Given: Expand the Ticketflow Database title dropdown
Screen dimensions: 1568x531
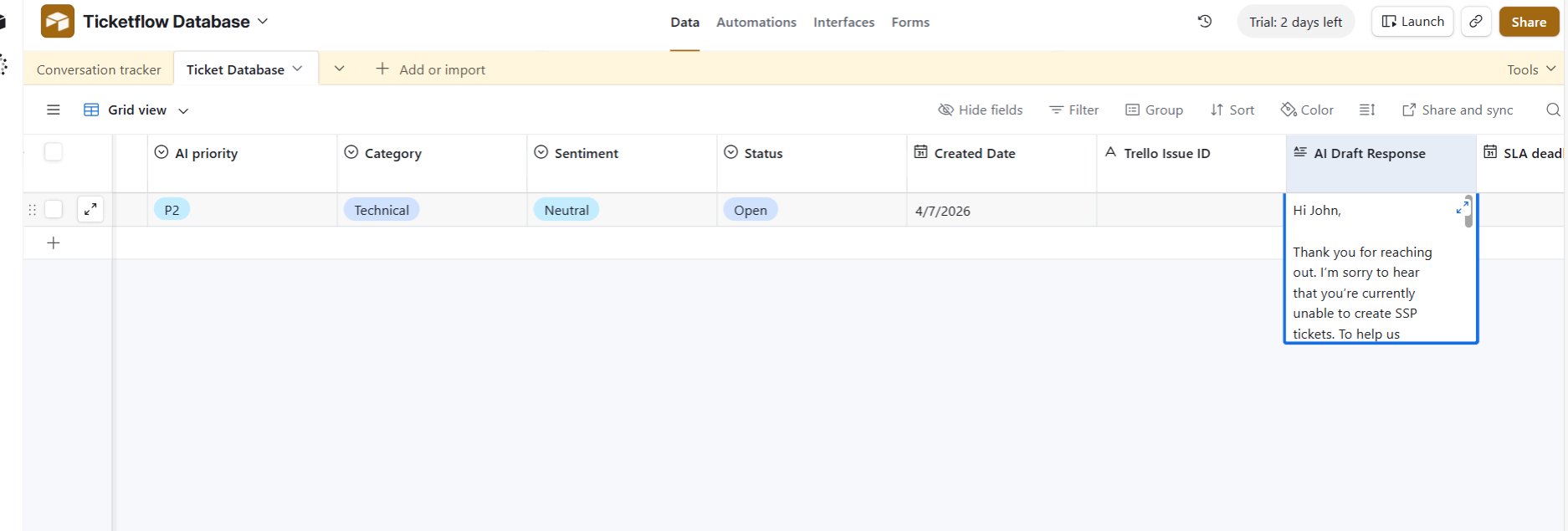Looking at the screenshot, I should coord(263,22).
